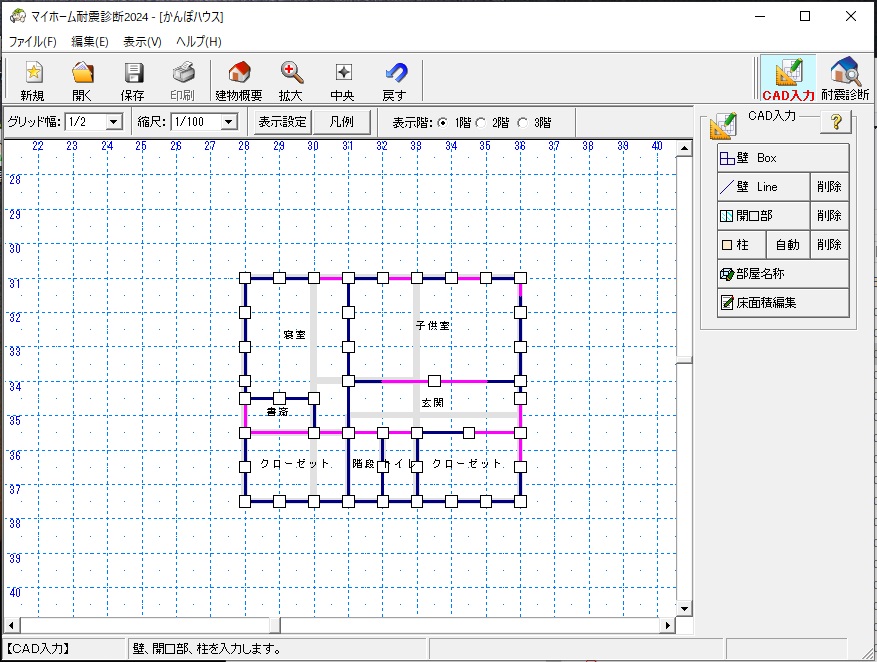Open 編集(E) menu
This screenshot has width=877, height=662.
click(89, 41)
